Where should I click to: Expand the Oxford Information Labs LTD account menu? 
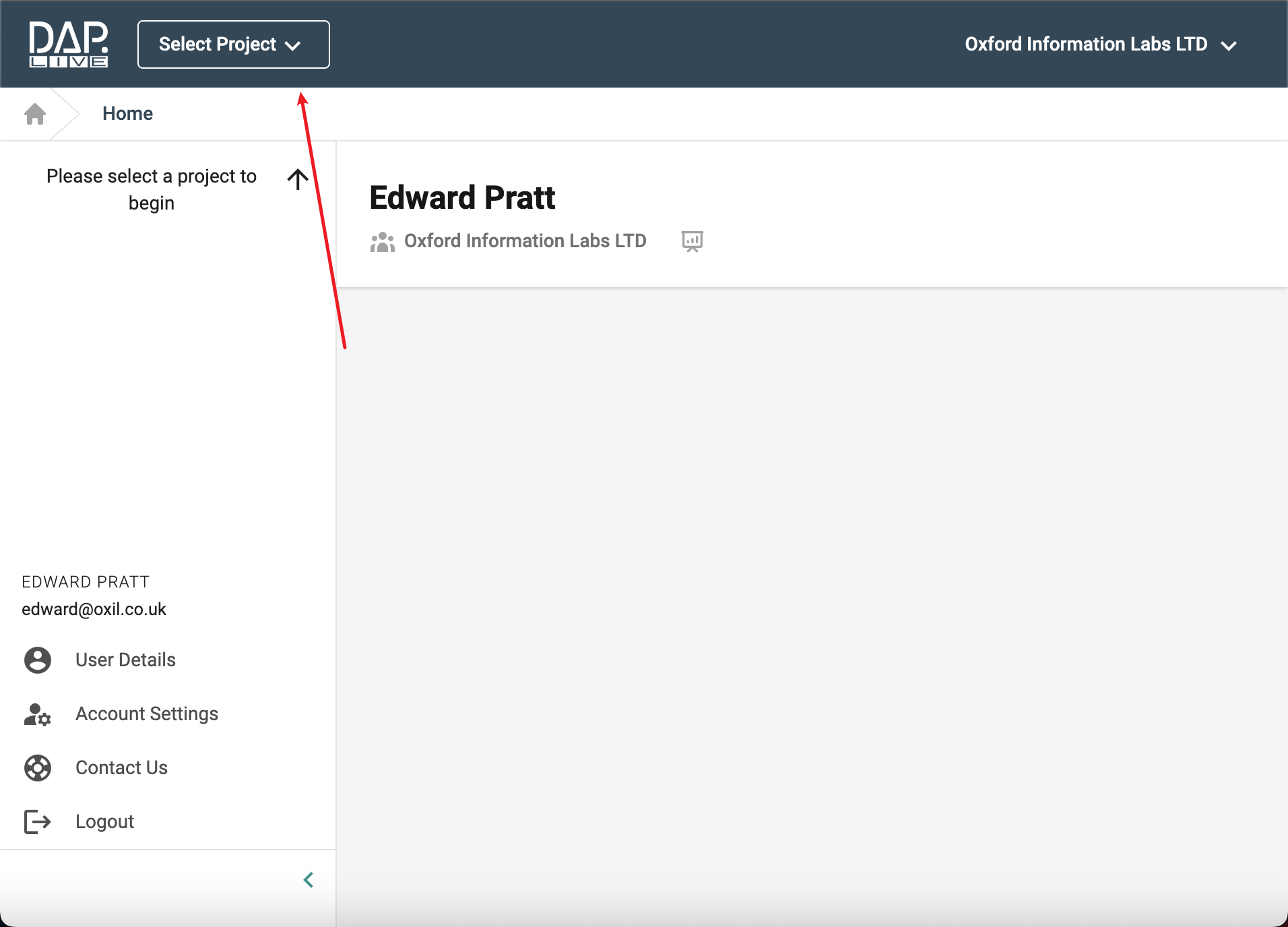(x=1100, y=44)
